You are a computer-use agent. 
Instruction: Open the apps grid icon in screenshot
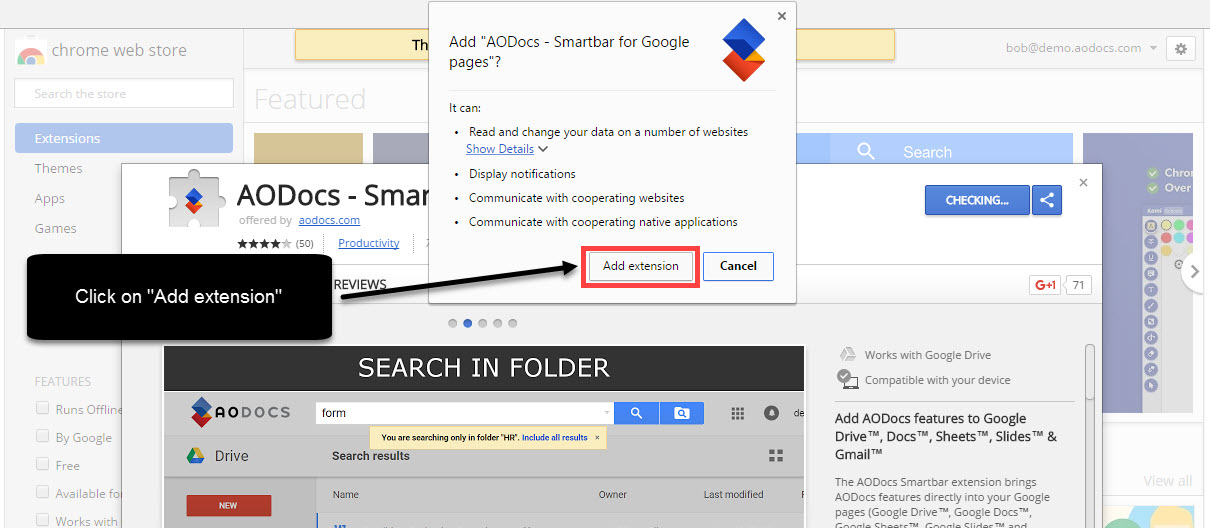(738, 413)
